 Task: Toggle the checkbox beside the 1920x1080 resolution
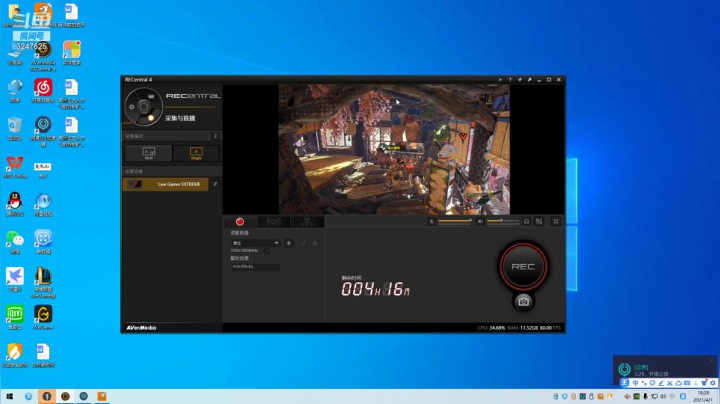[267, 251]
